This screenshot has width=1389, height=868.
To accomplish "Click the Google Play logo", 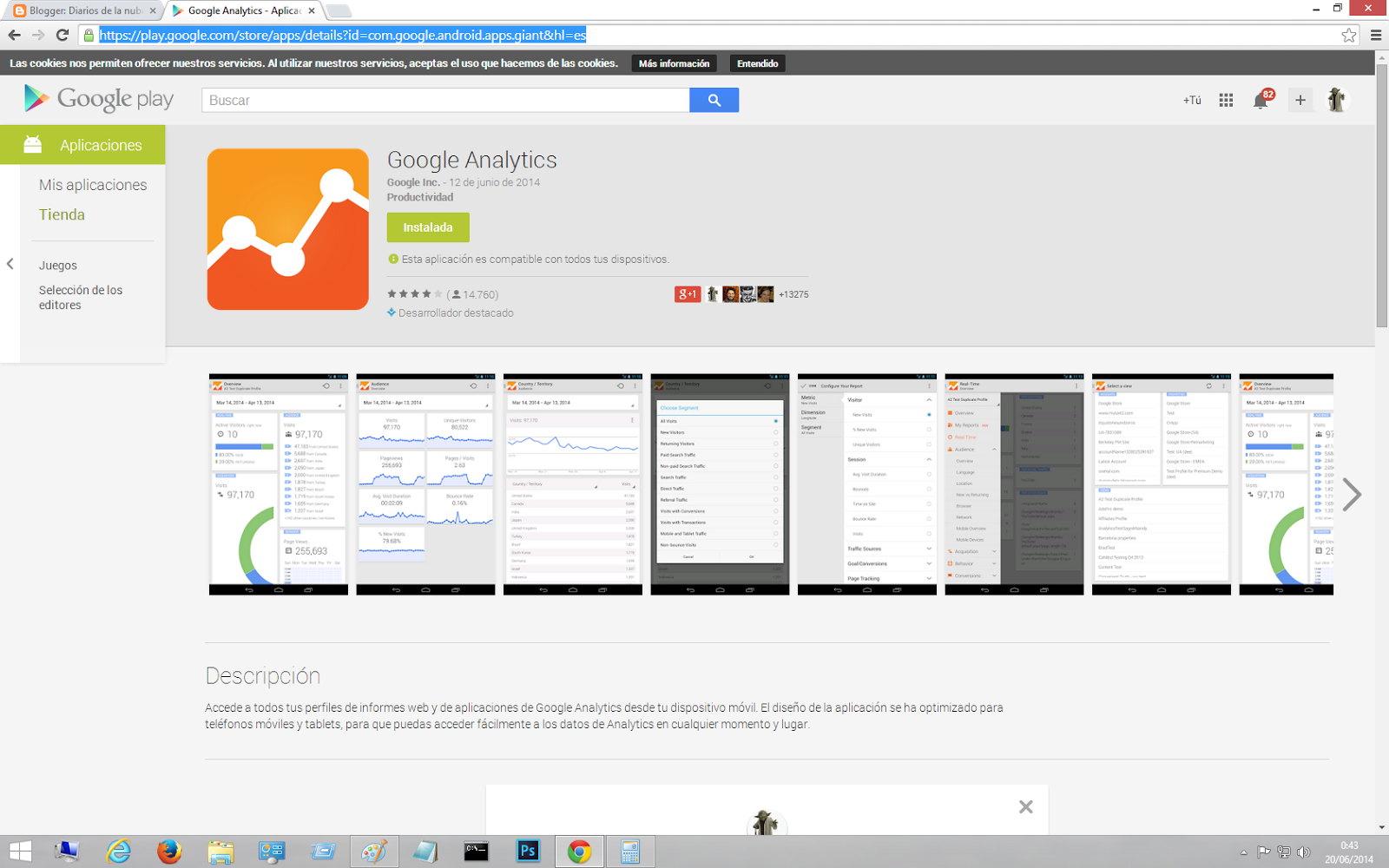I will pyautogui.click(x=98, y=99).
